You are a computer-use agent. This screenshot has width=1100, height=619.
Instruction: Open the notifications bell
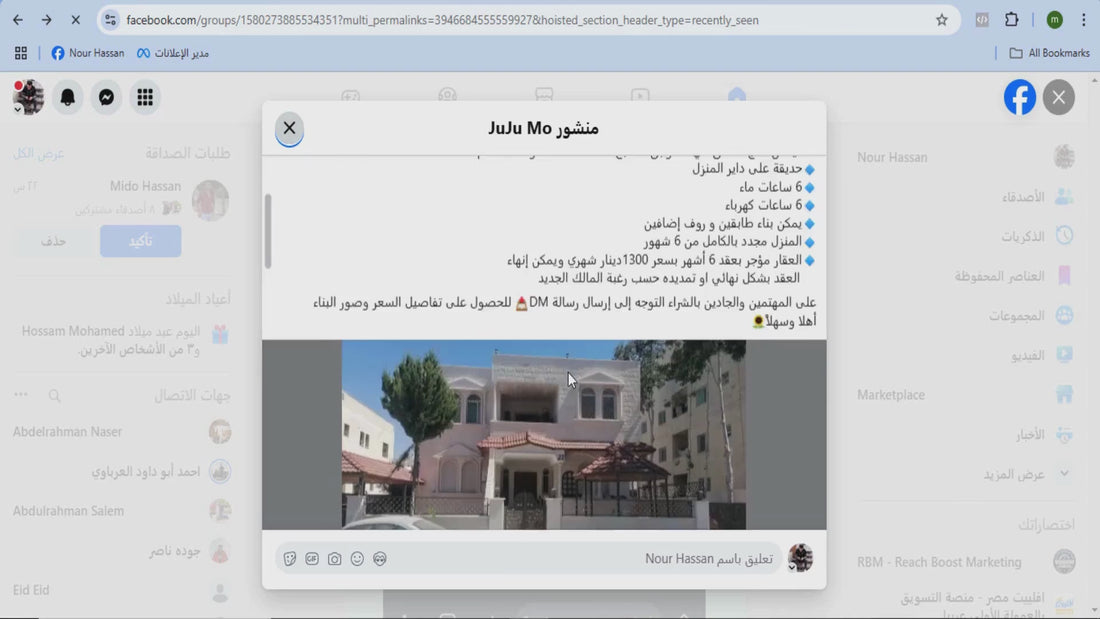pos(68,97)
